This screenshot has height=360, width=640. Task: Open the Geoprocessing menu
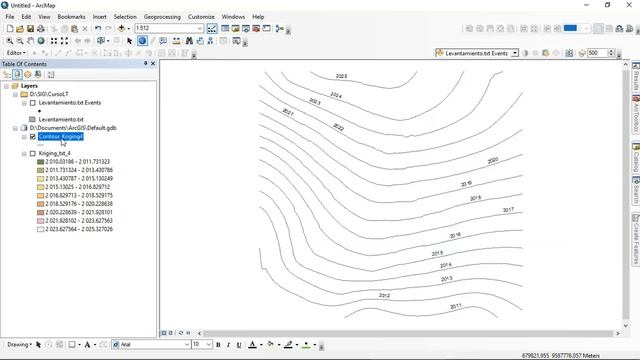tap(162, 17)
